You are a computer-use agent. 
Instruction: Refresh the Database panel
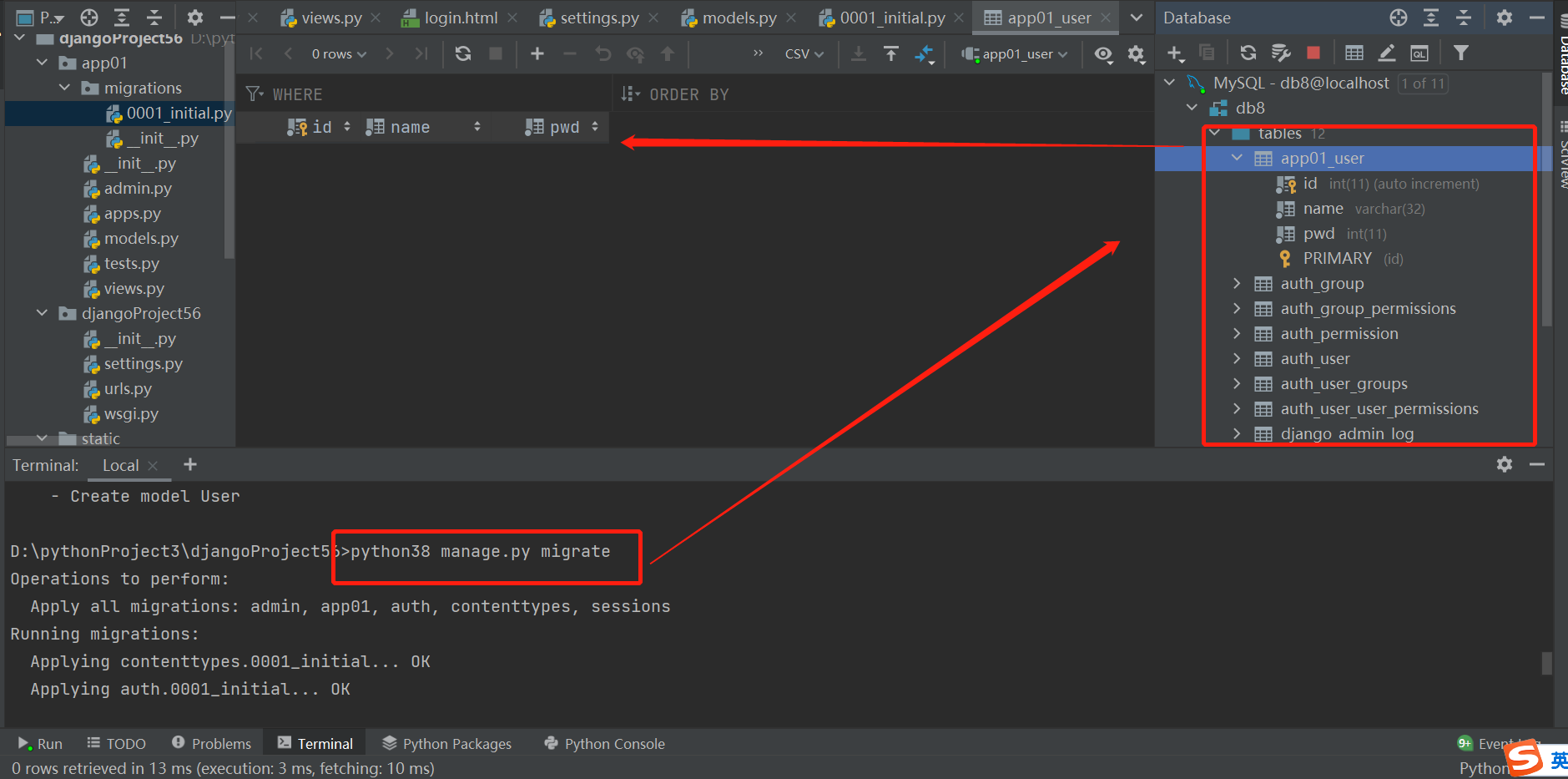click(1248, 53)
